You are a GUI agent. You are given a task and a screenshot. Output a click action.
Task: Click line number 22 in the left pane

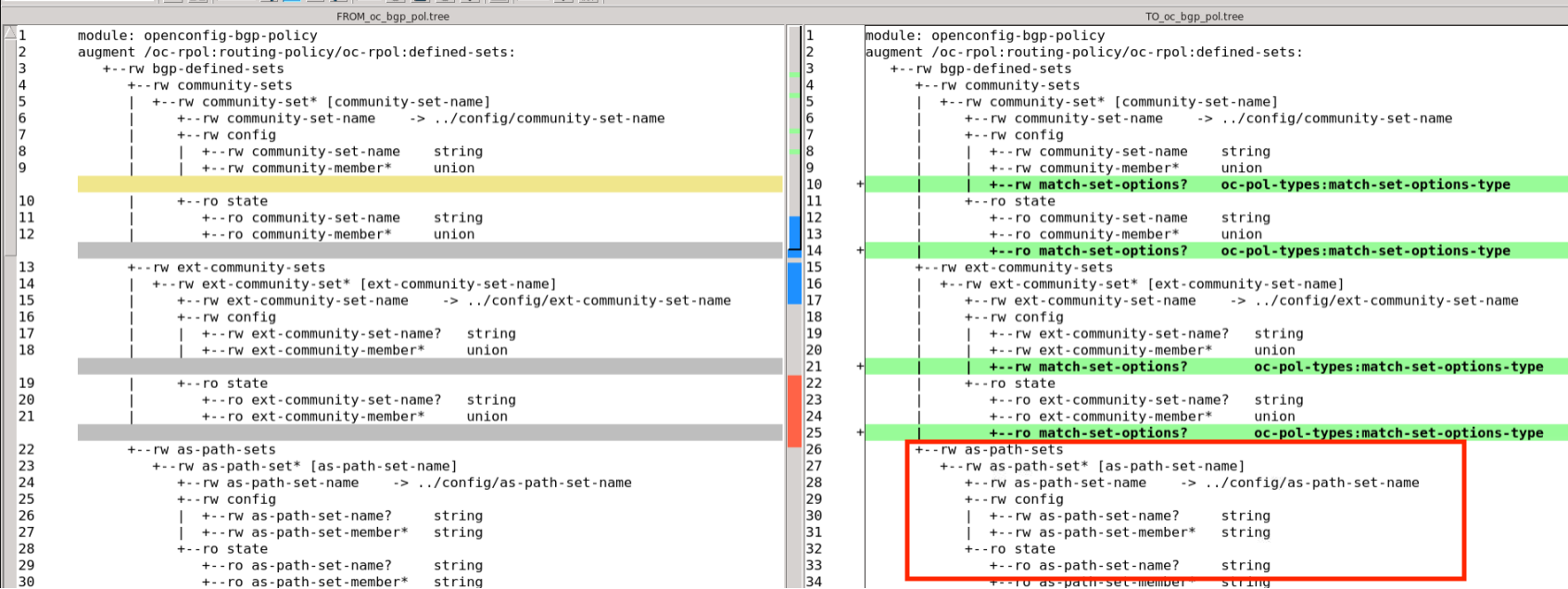26,450
